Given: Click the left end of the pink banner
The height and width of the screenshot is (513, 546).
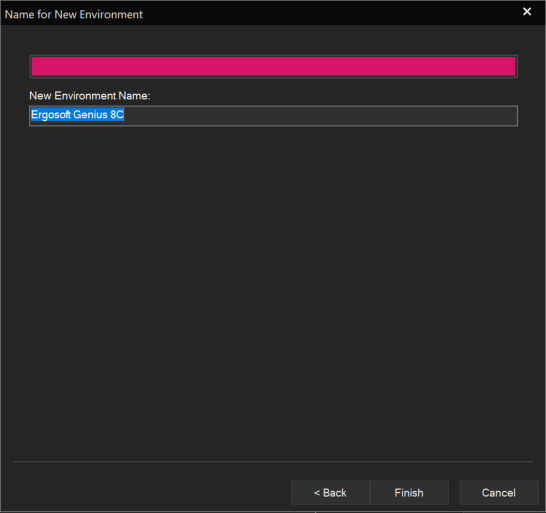Looking at the screenshot, I should point(38,66).
